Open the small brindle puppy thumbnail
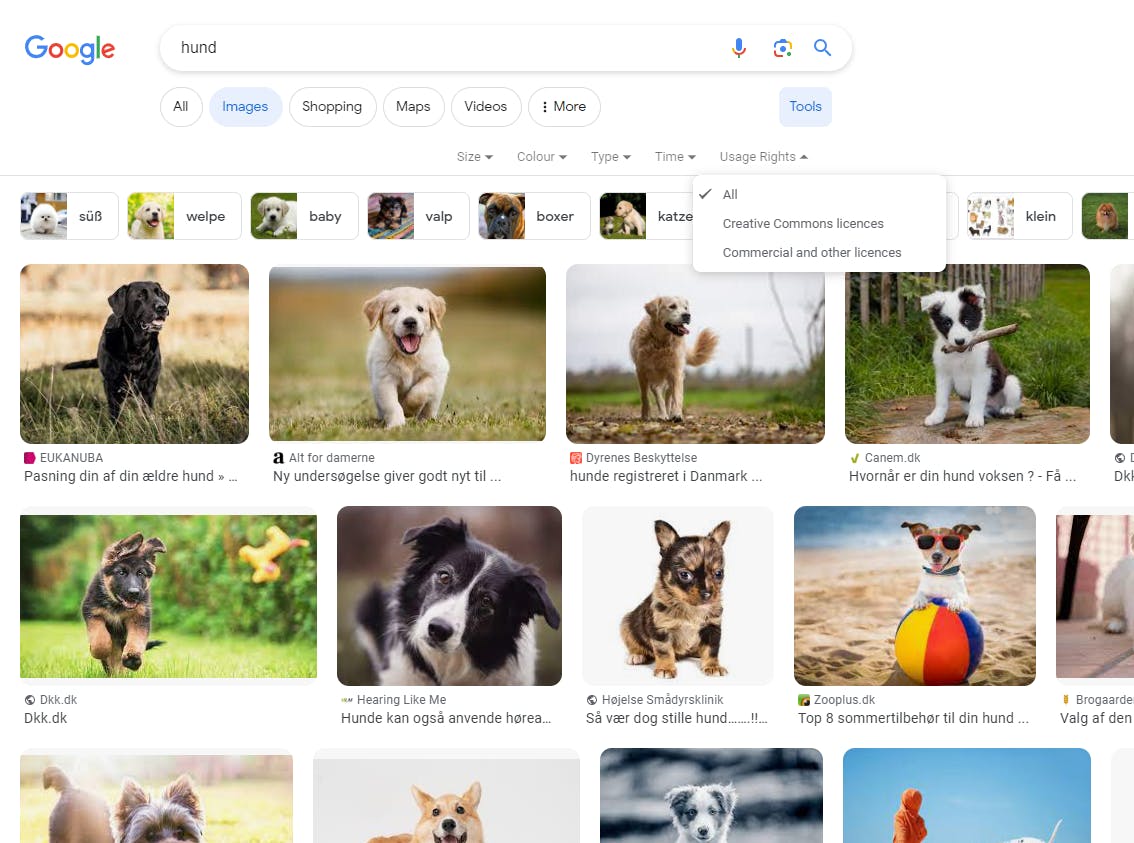 [x=678, y=596]
